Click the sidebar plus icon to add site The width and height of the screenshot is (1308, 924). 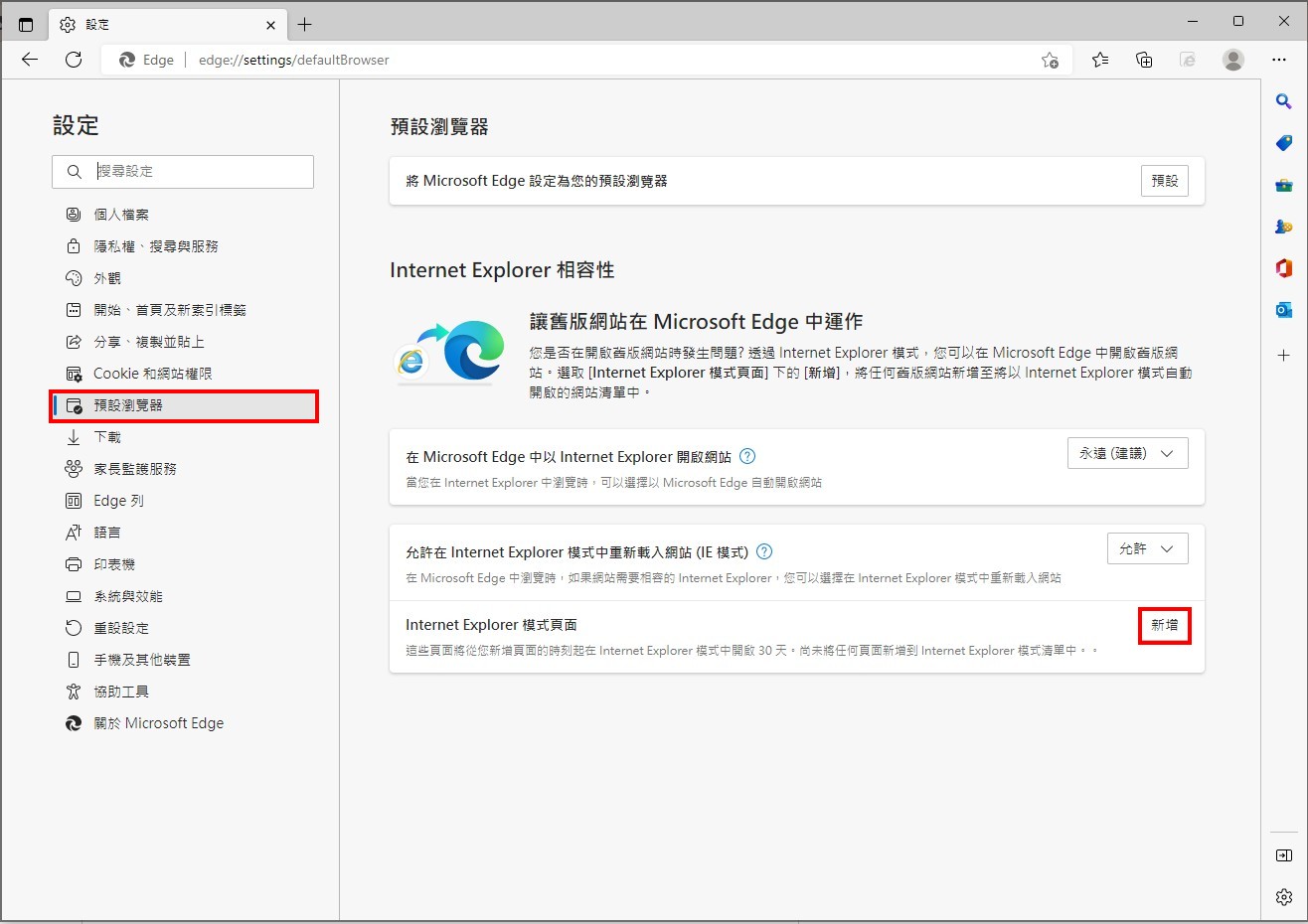[x=1284, y=355]
